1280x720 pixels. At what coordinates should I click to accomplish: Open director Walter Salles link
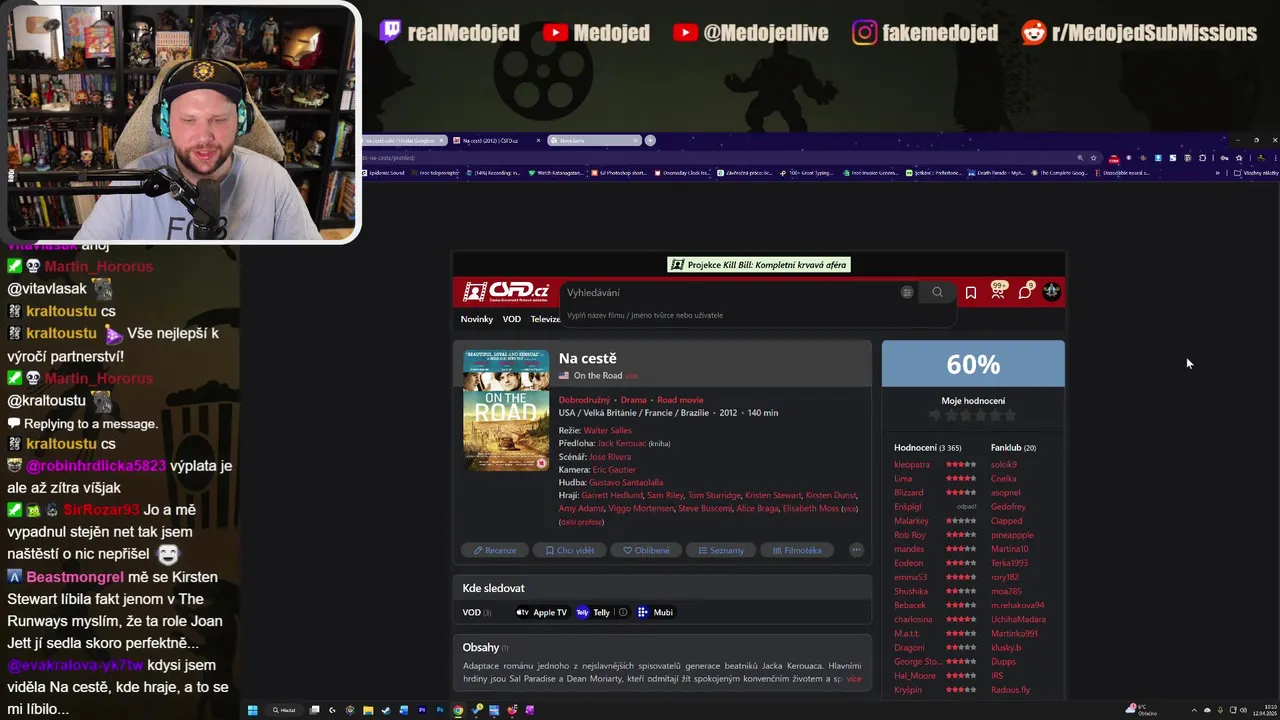(608, 430)
